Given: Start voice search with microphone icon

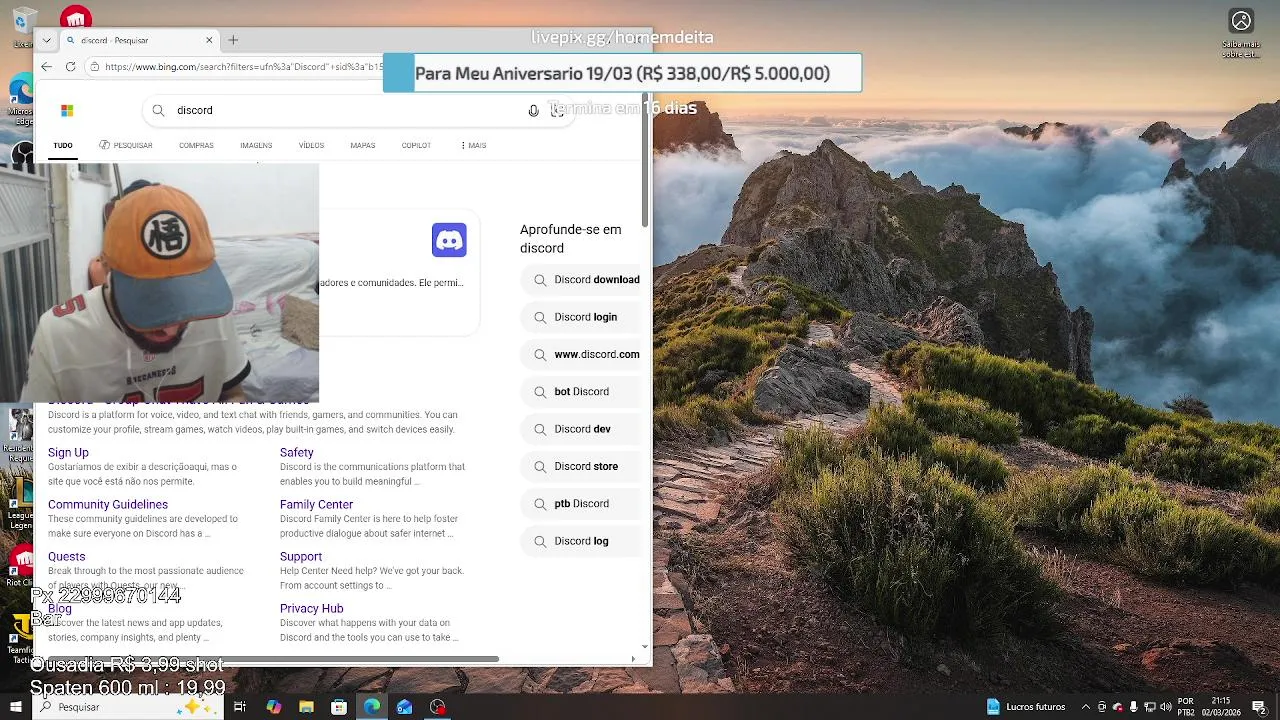Looking at the screenshot, I should pyautogui.click(x=533, y=111).
